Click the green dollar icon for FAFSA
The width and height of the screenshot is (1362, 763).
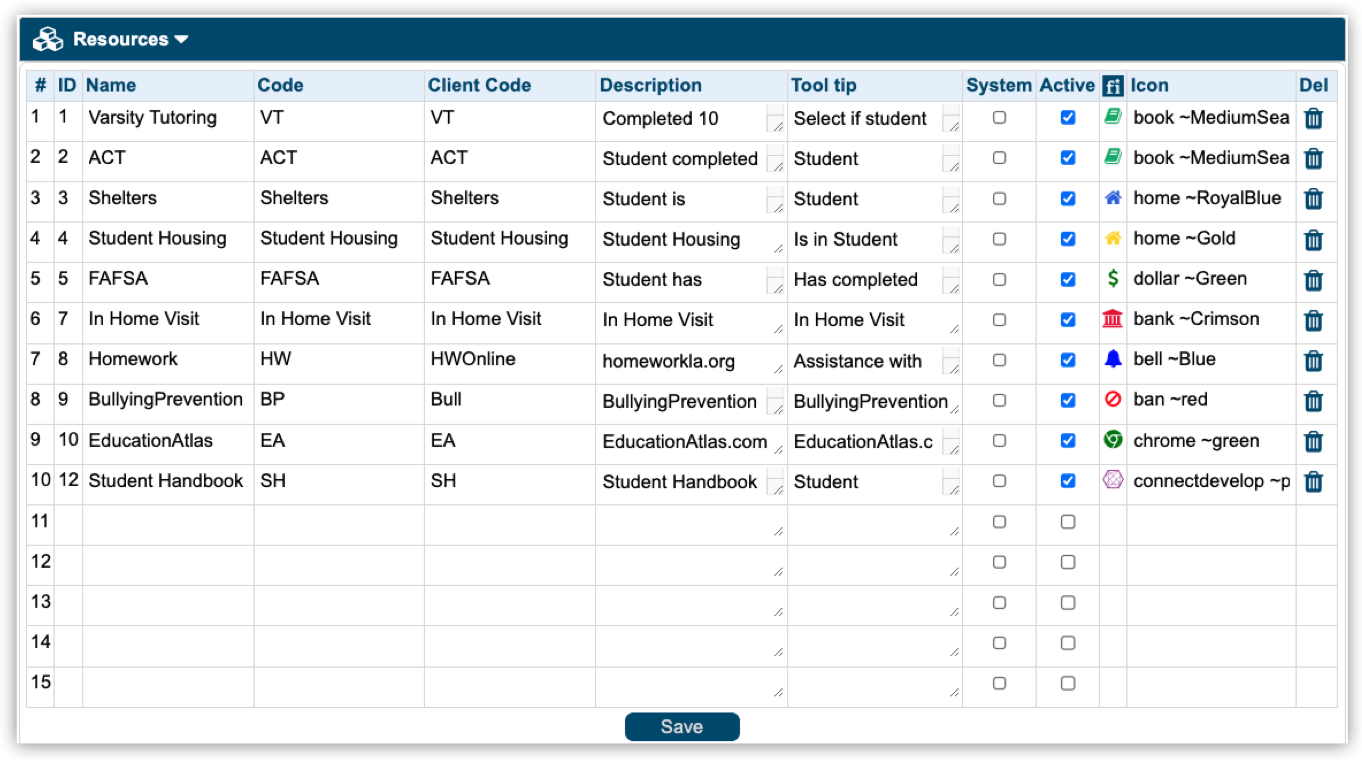(x=1112, y=279)
